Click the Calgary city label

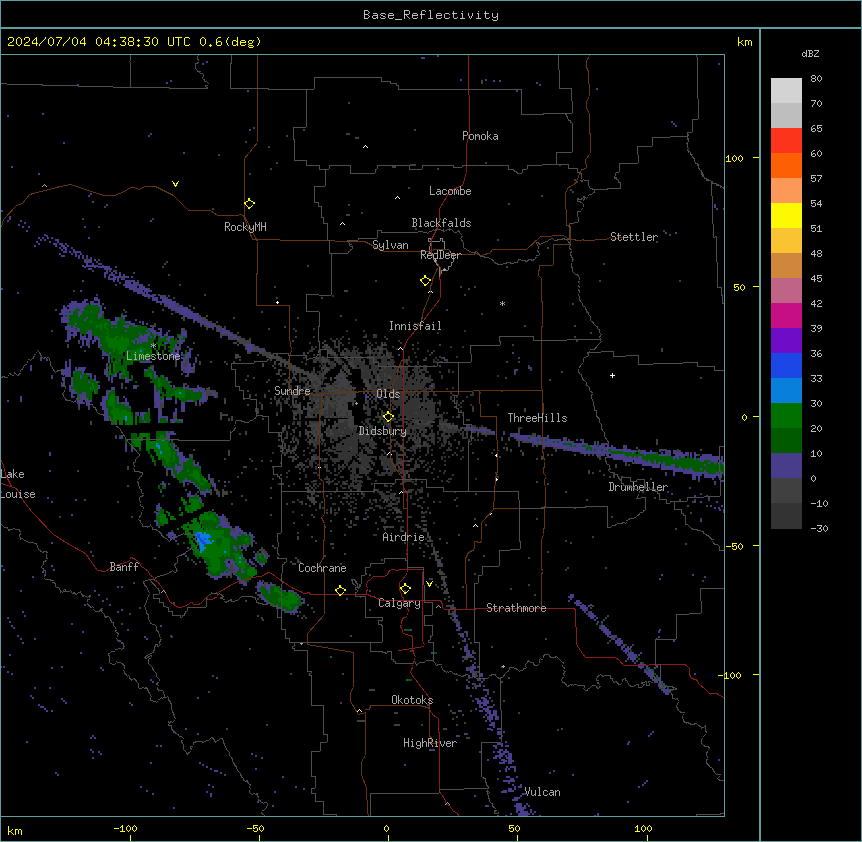pyautogui.click(x=399, y=603)
